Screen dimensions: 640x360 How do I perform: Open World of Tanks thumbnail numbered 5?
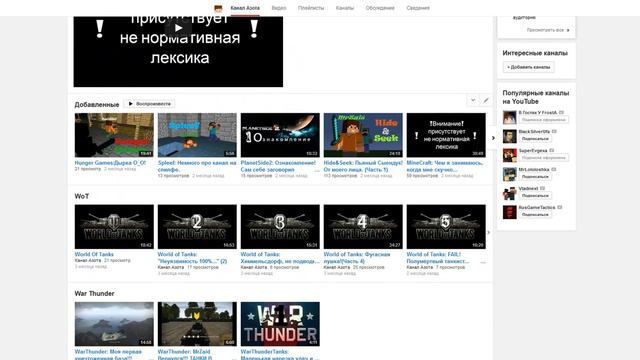(x=446, y=227)
